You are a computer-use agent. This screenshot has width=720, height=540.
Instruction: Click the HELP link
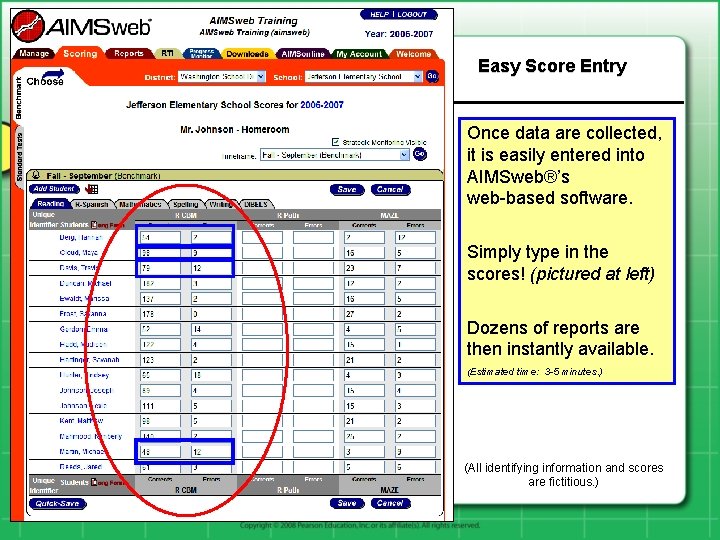(379, 14)
